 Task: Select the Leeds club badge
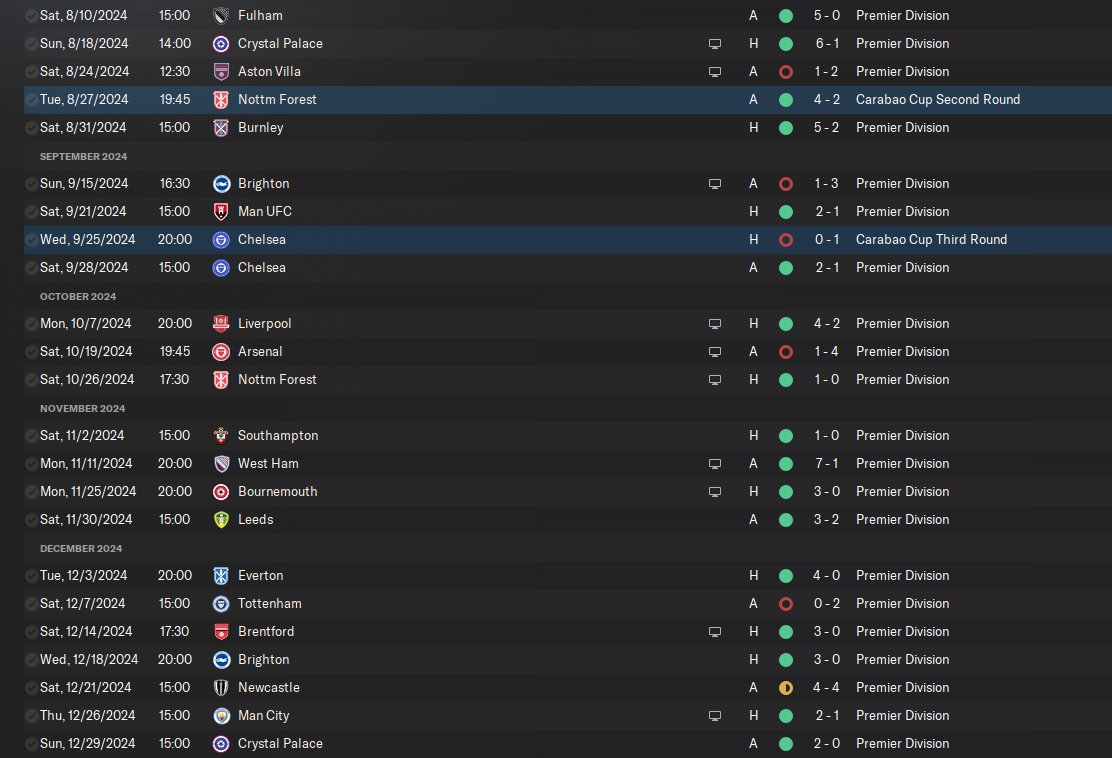click(x=221, y=520)
